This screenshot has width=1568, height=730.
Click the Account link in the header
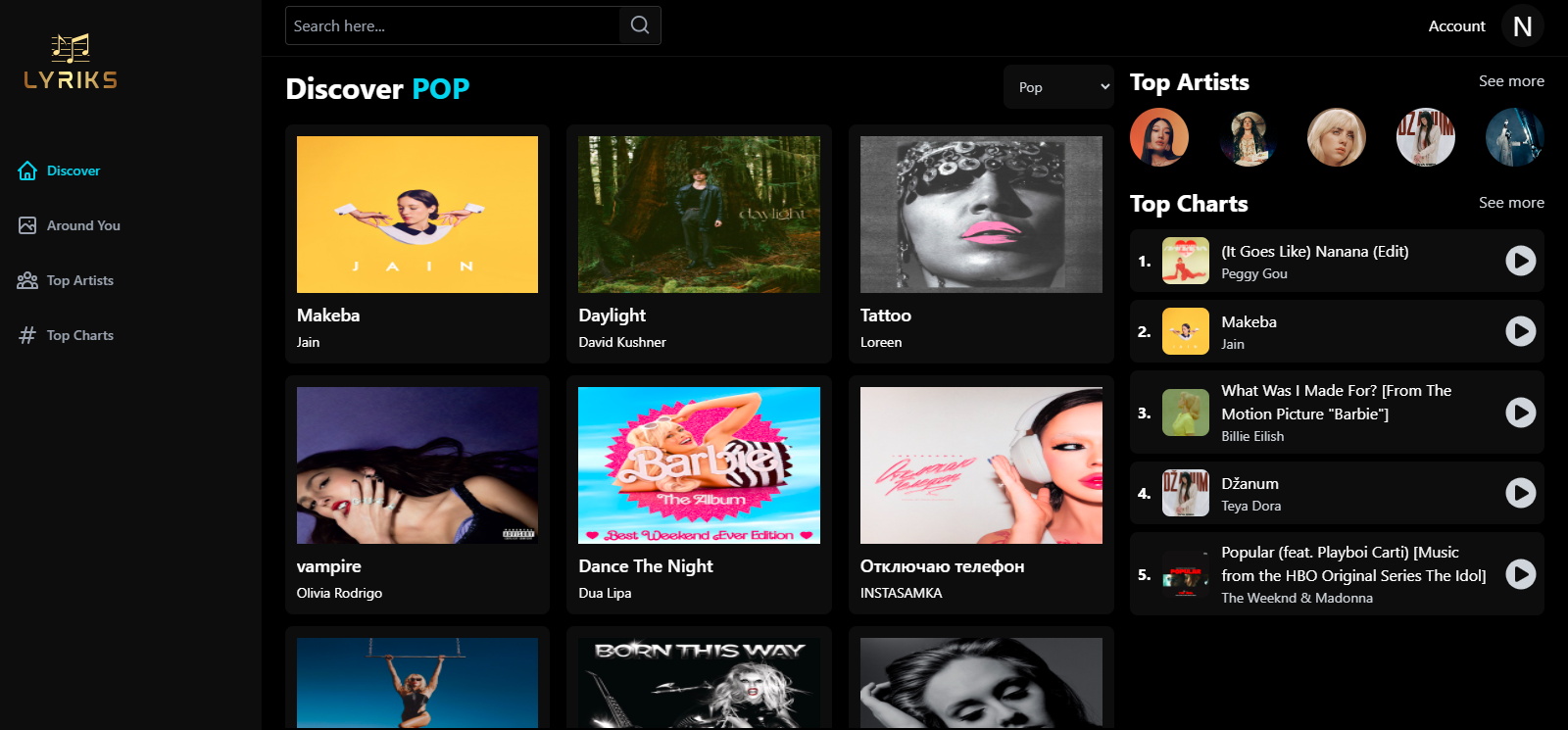tap(1456, 26)
